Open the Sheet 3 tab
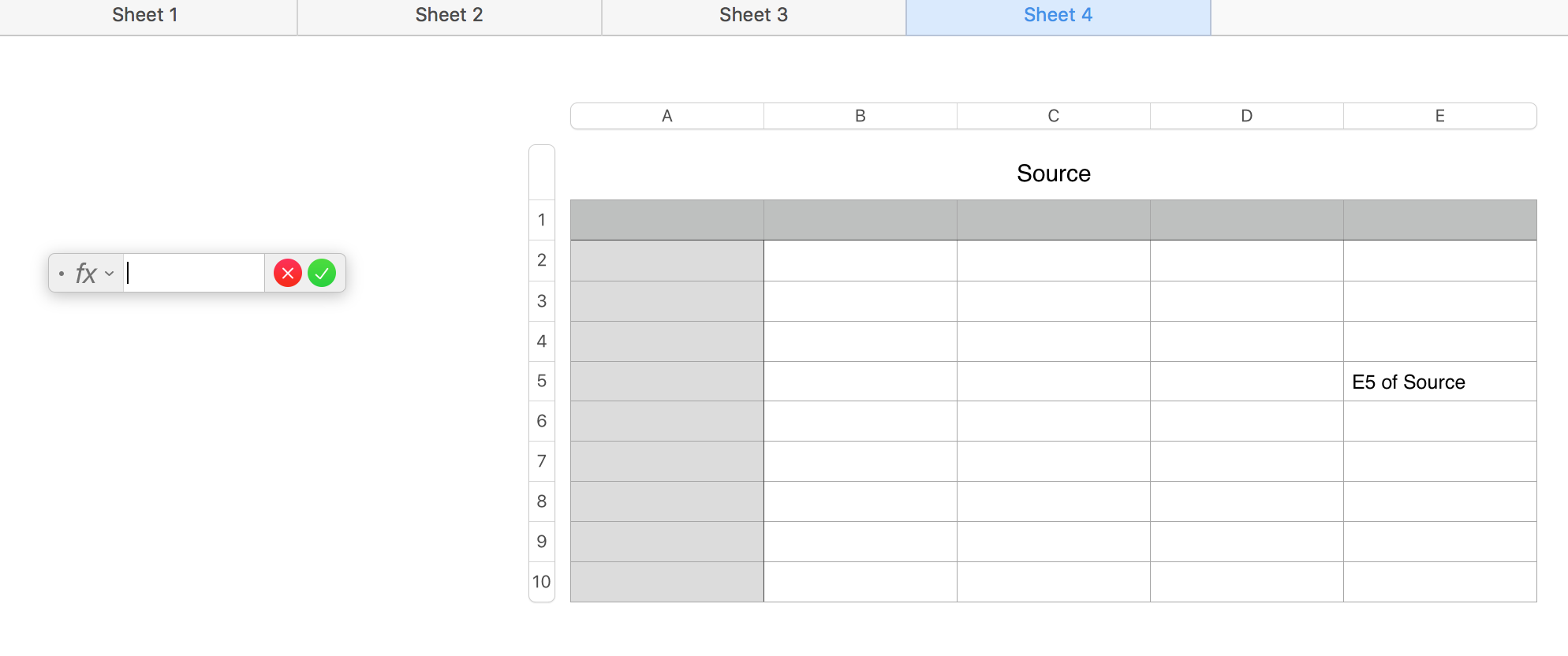The image size is (1568, 656). pos(752,14)
